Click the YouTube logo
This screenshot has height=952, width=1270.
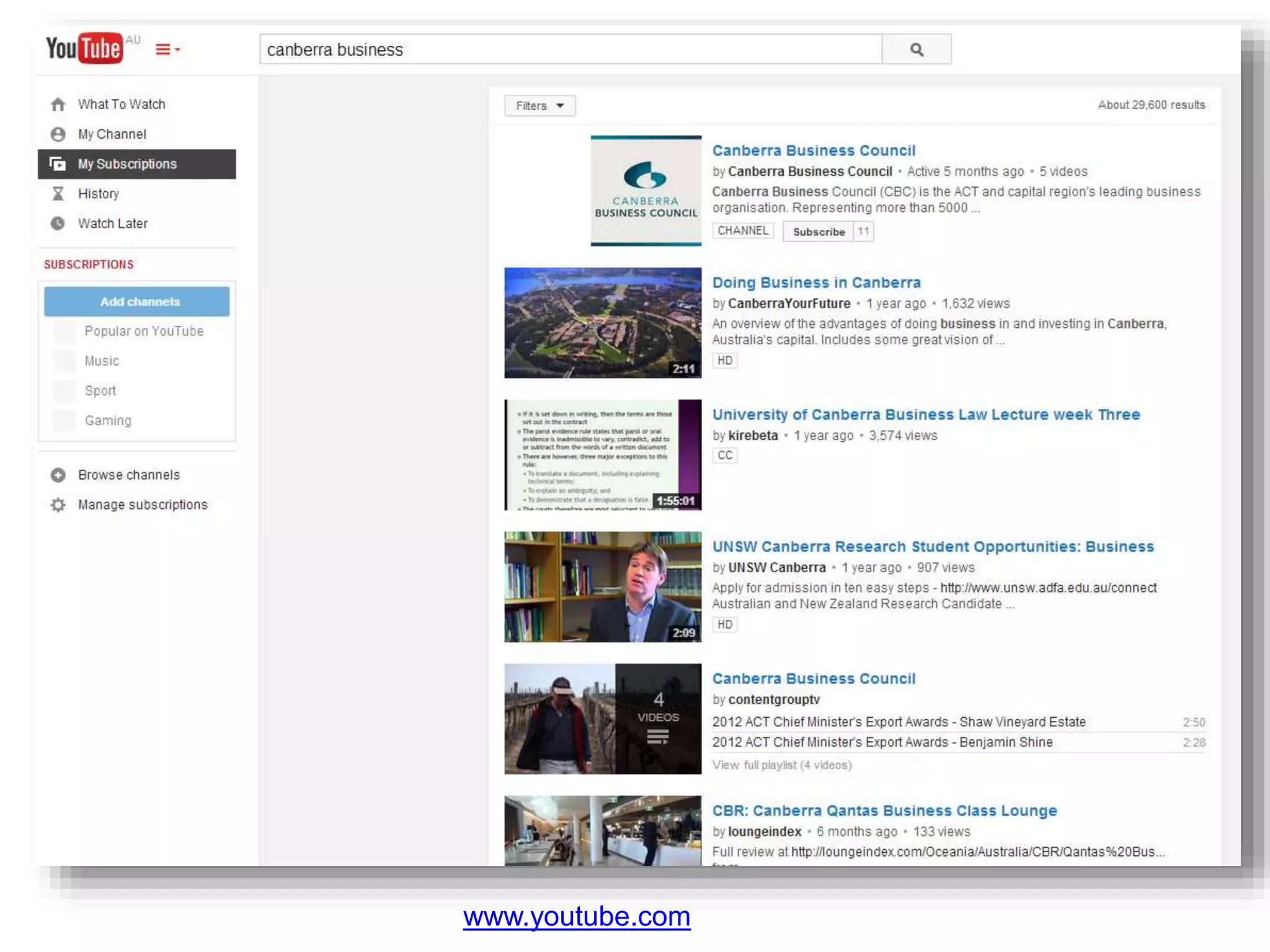pos(84,48)
